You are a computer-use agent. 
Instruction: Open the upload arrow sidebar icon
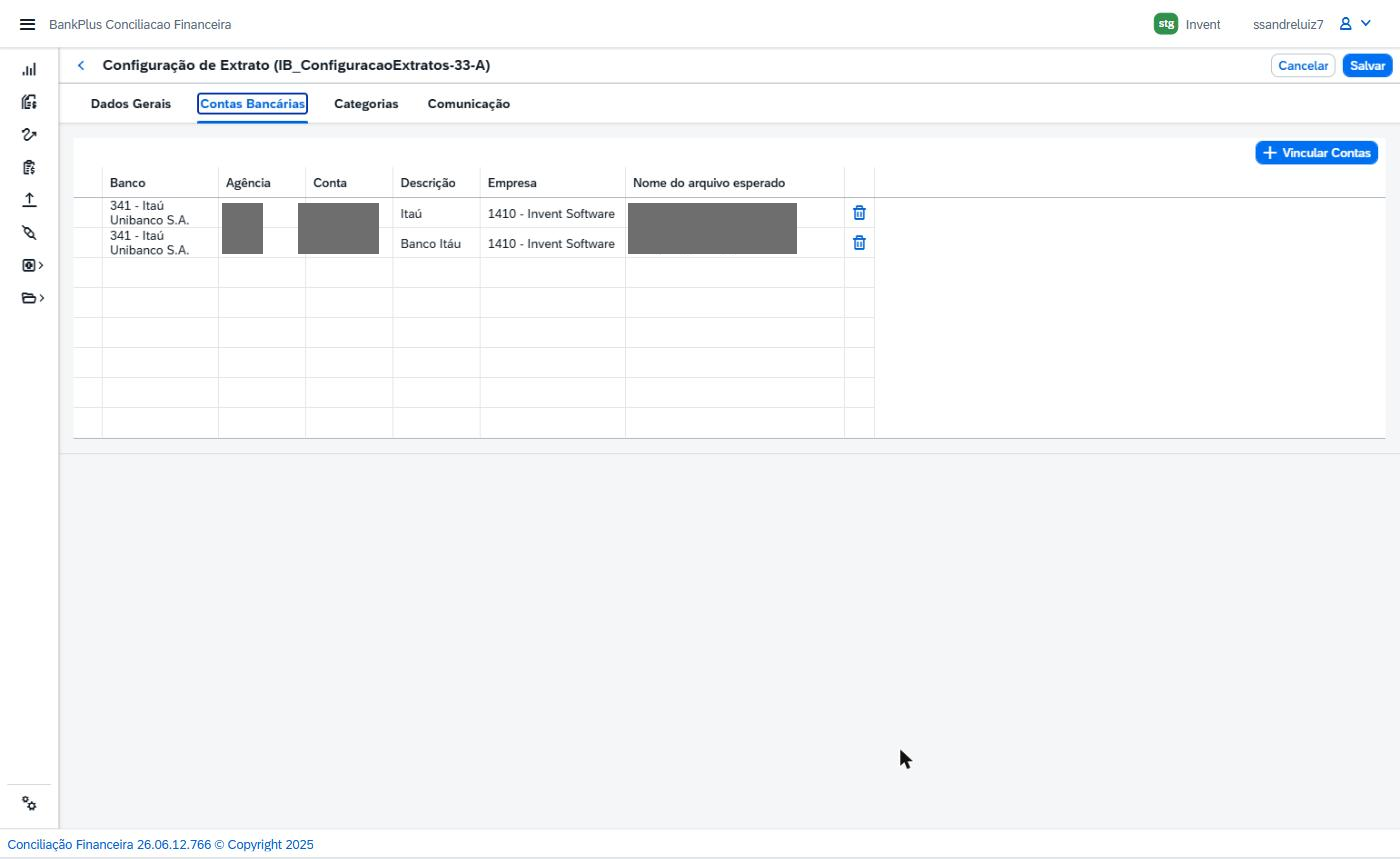[29, 200]
